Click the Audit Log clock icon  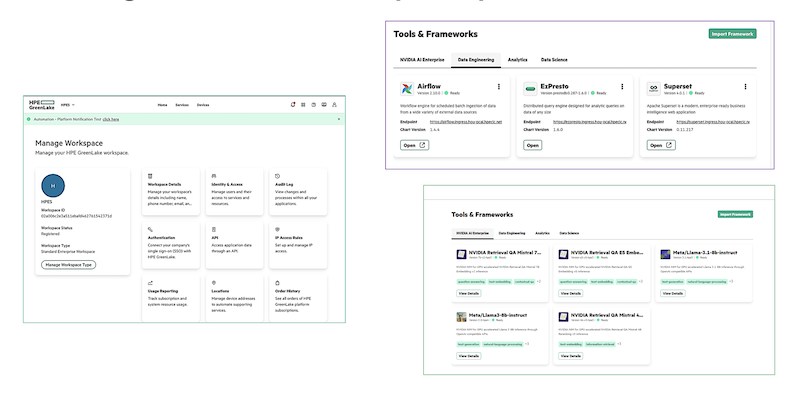click(x=278, y=176)
